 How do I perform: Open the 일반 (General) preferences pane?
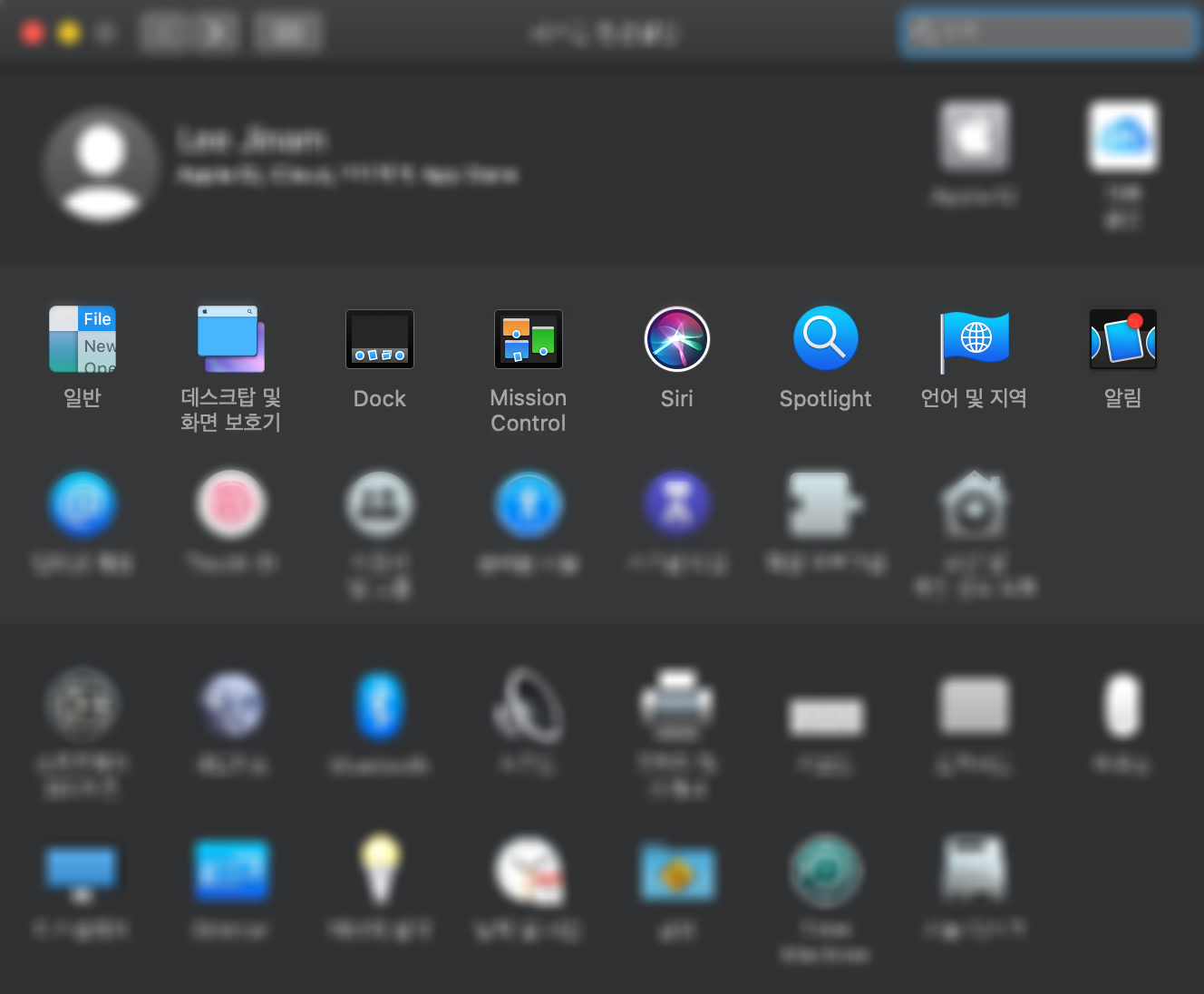point(83,339)
